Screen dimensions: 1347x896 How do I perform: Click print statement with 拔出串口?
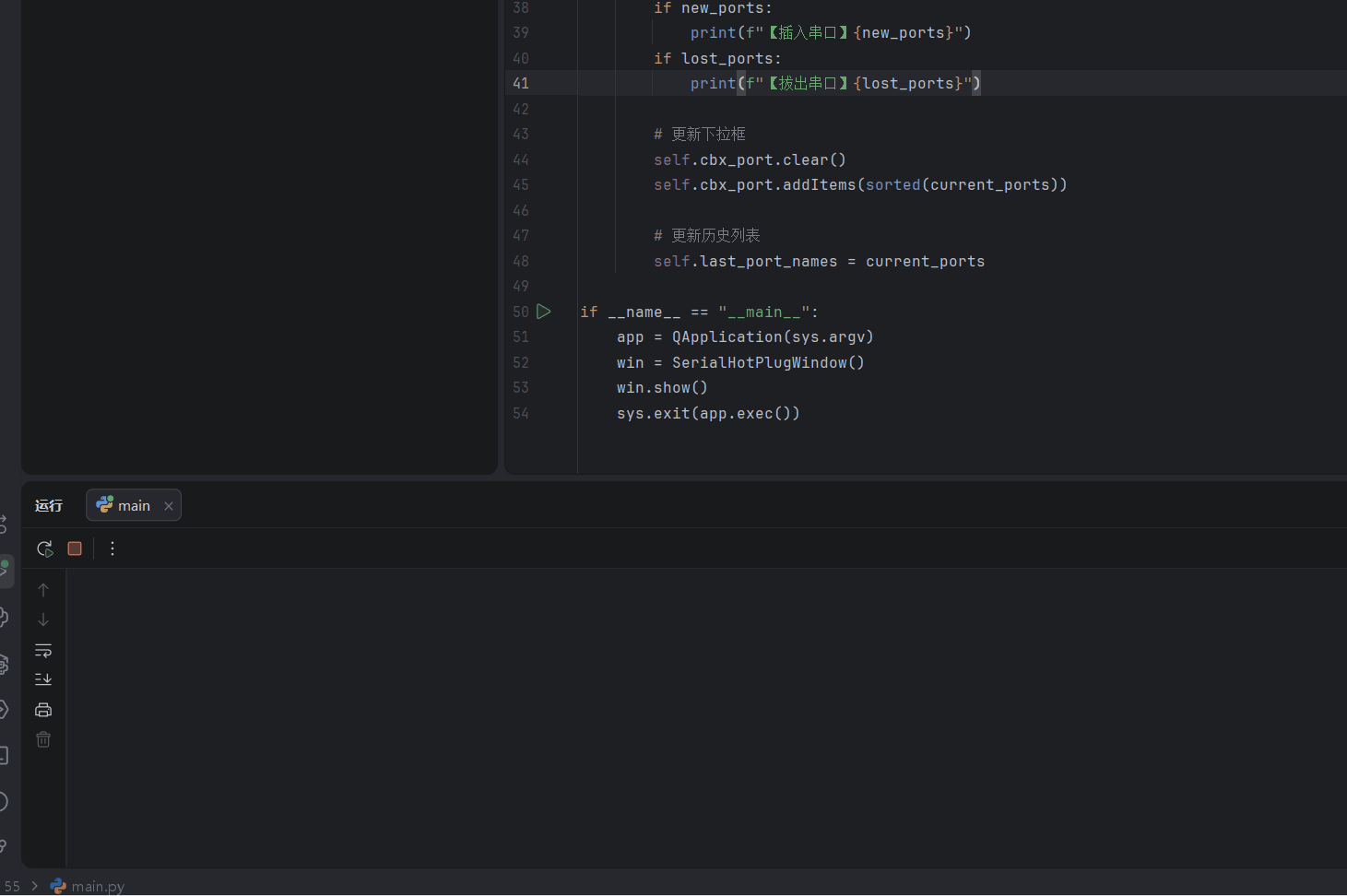tap(835, 83)
